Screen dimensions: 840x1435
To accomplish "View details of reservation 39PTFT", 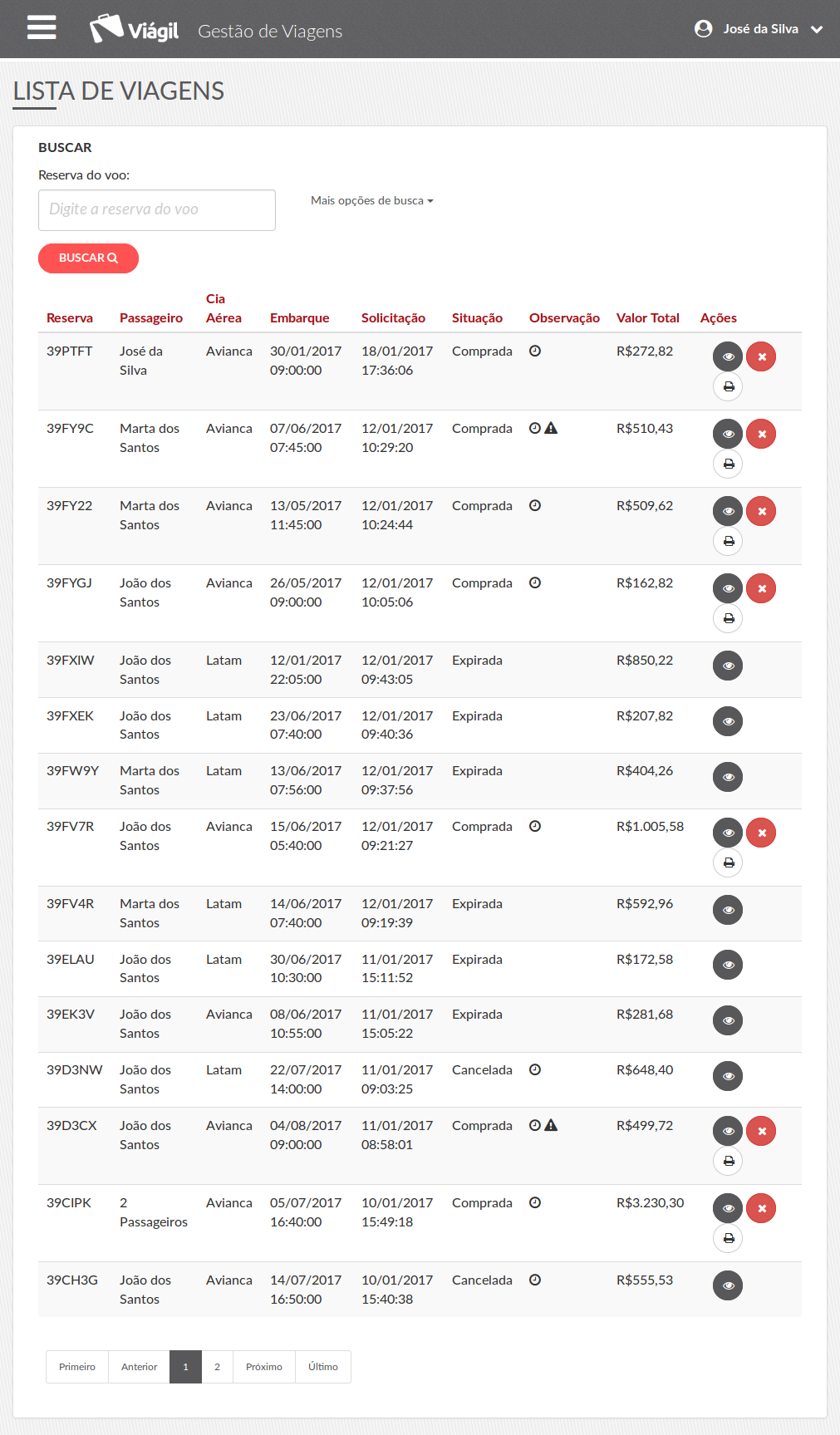I will click(728, 356).
